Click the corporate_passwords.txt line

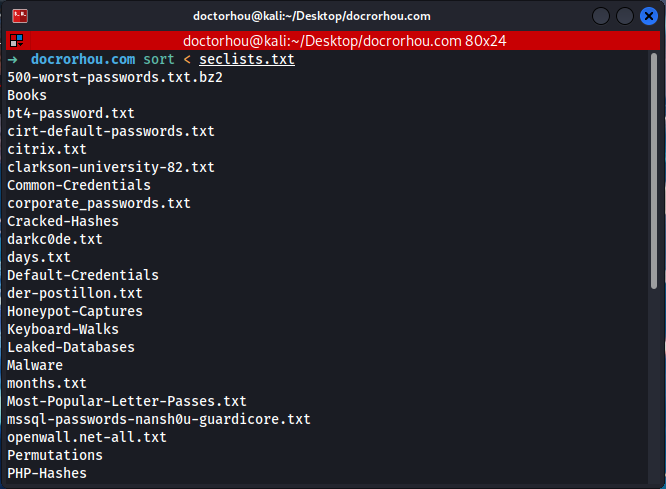[x=99, y=203]
